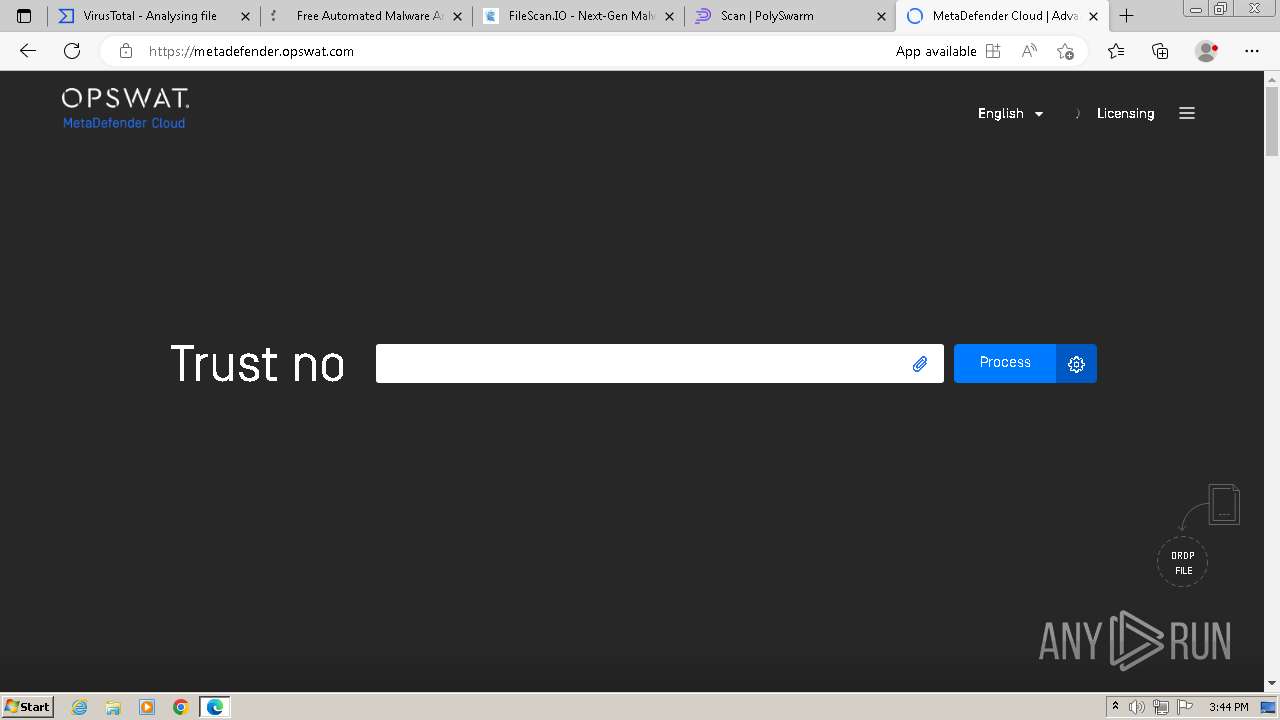Viewport: 1280px width, 720px height.
Task: View site information lock icon
Action: click(x=125, y=51)
